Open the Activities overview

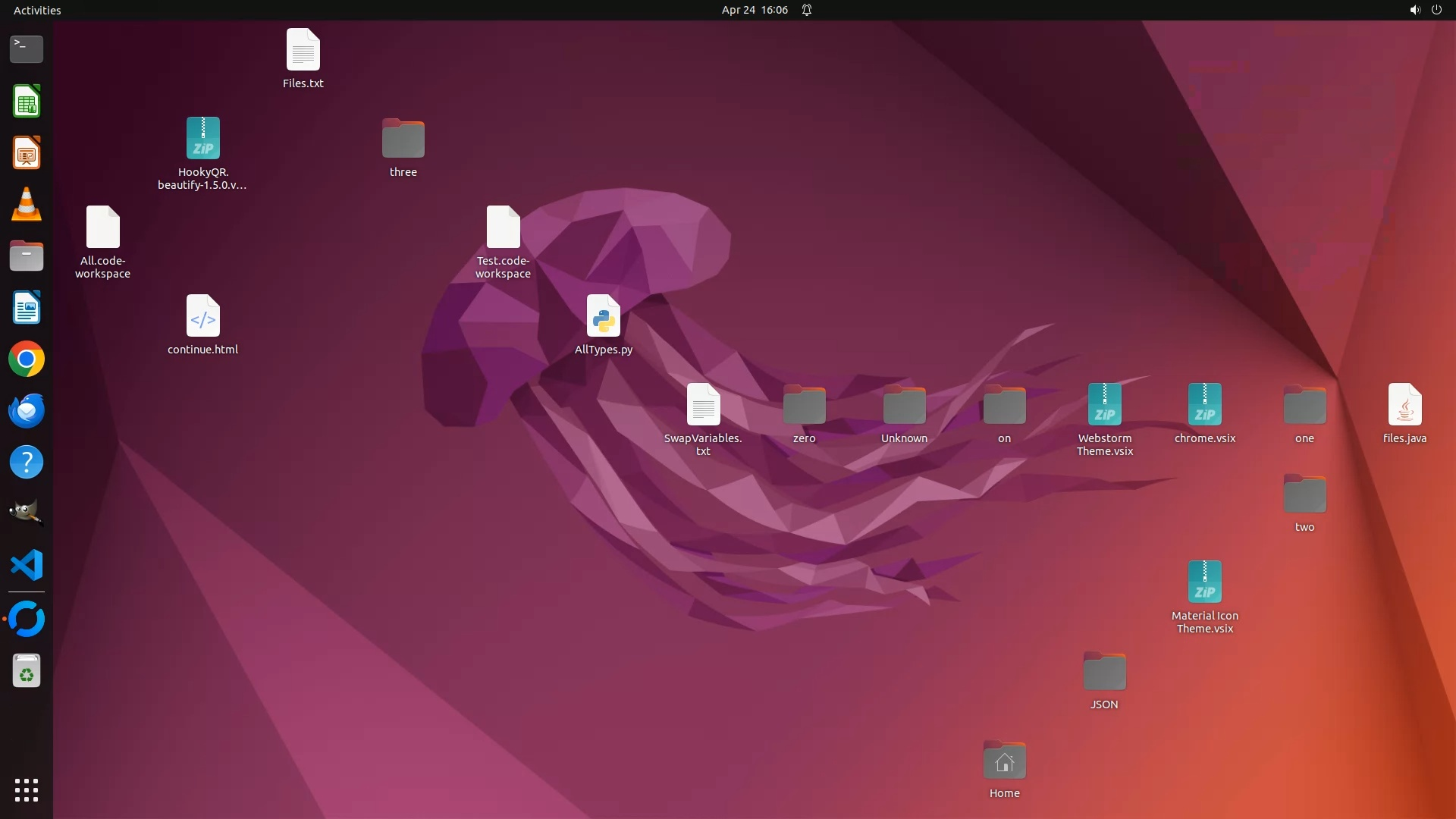37,10
